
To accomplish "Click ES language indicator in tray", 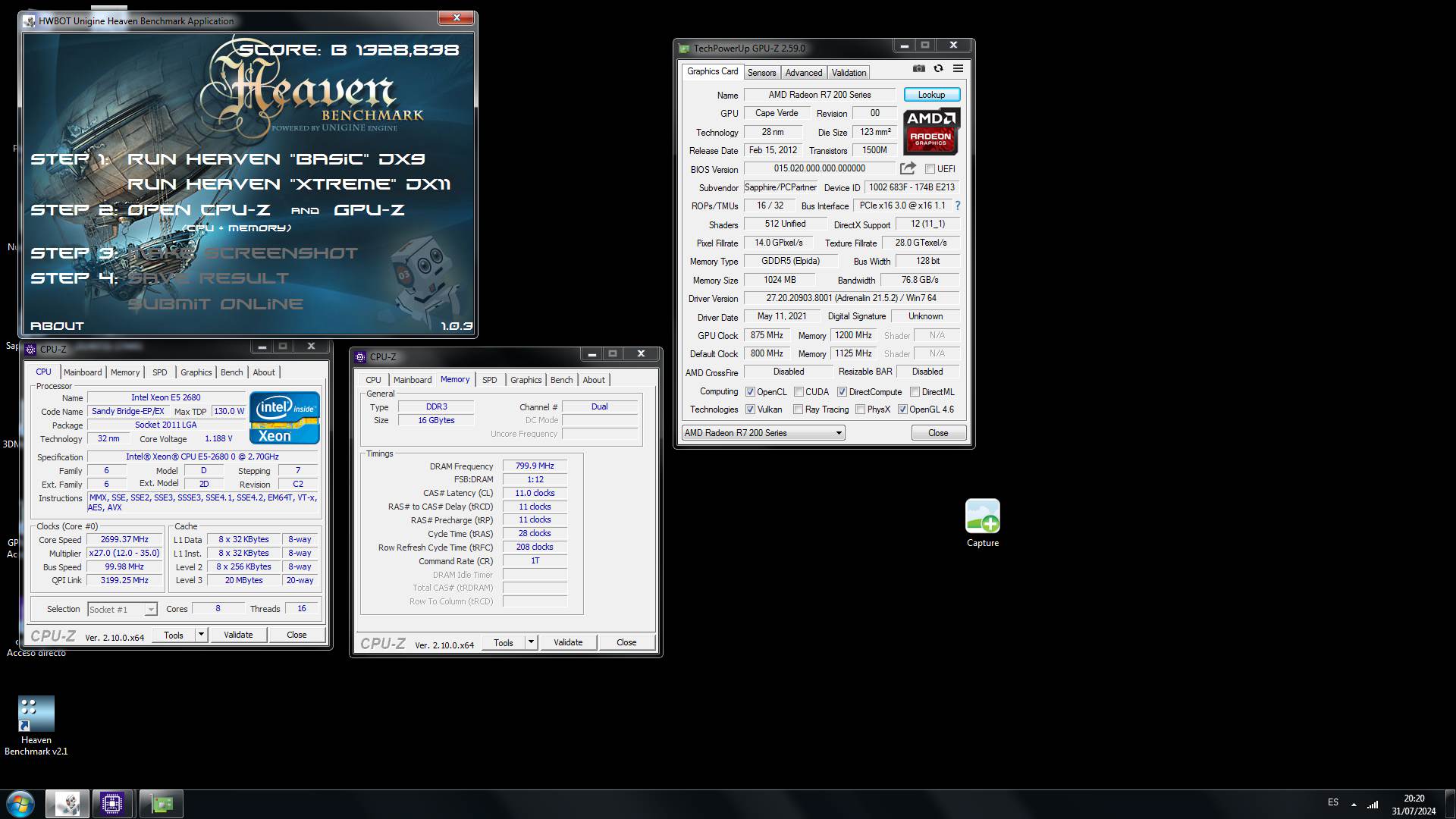I will tap(1333, 802).
